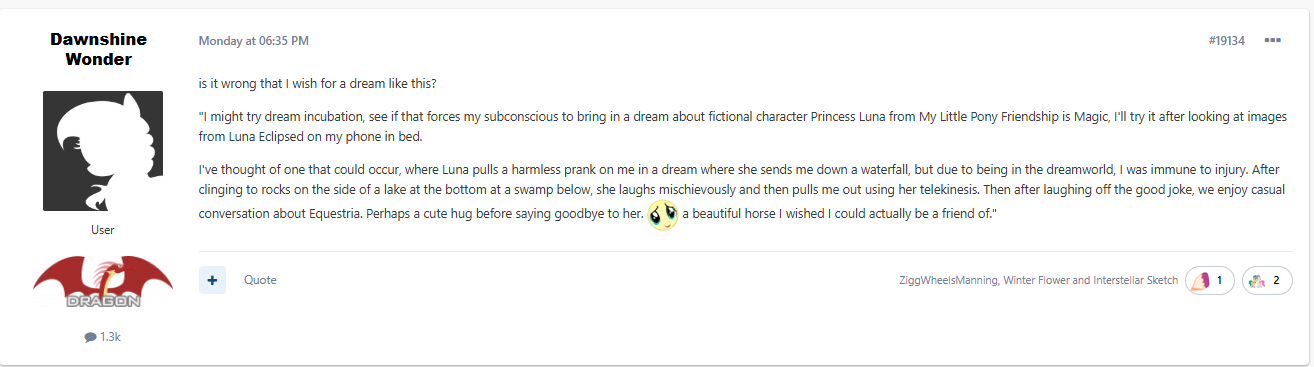
Task: Click the red Dragon badge image
Action: coord(103,283)
